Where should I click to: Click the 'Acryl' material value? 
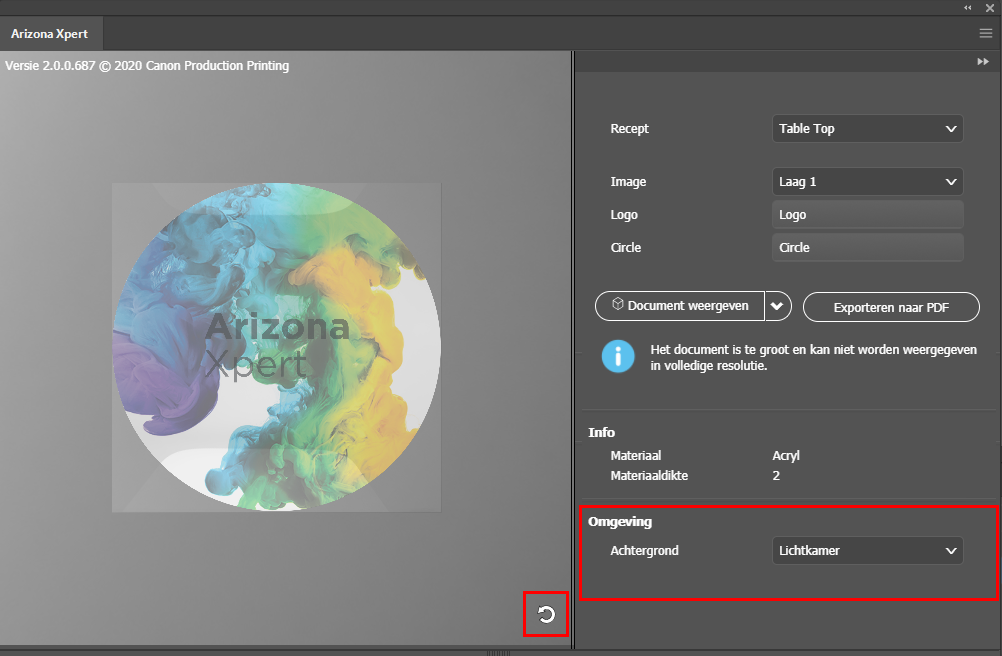point(786,455)
